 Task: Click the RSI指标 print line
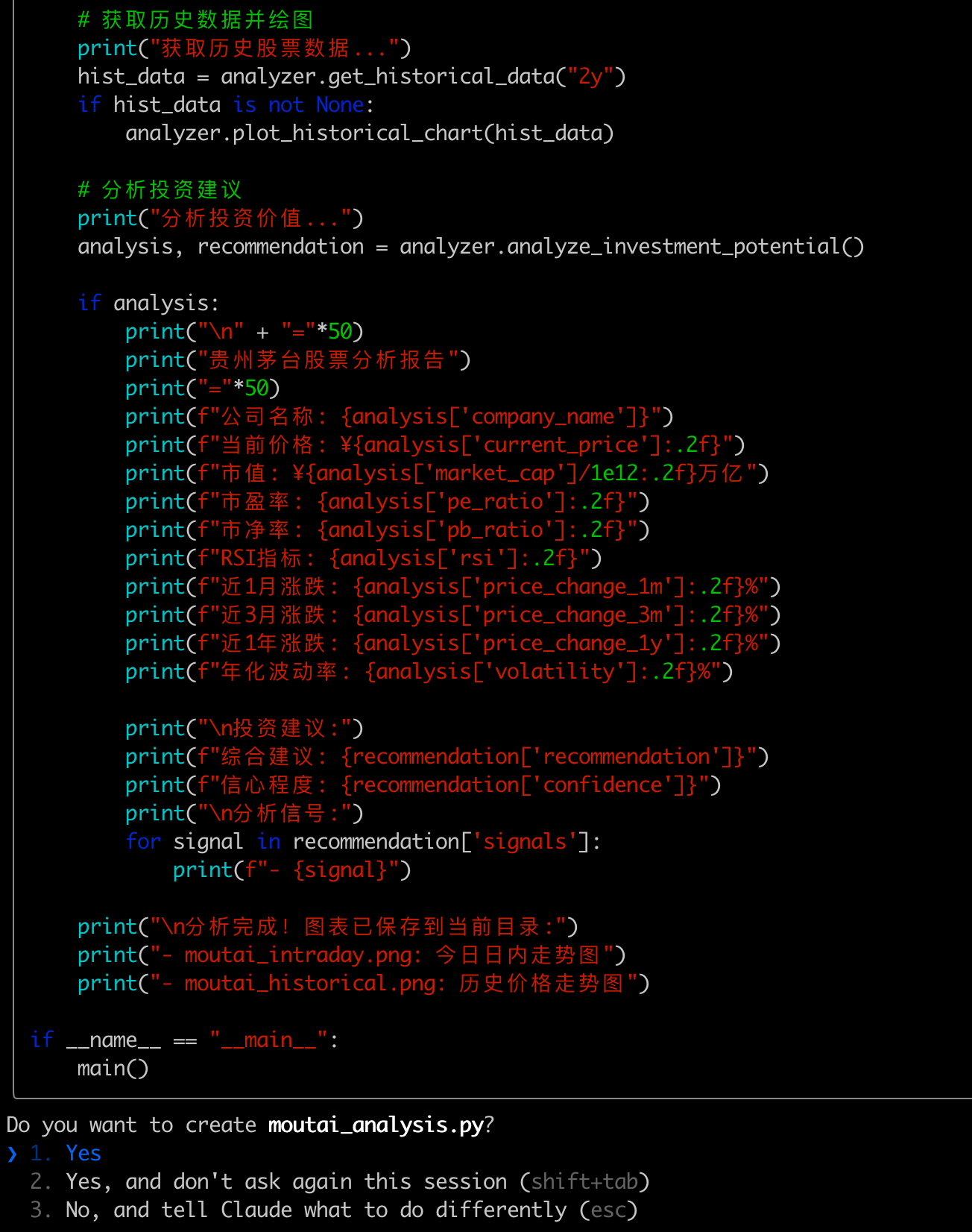[364, 558]
